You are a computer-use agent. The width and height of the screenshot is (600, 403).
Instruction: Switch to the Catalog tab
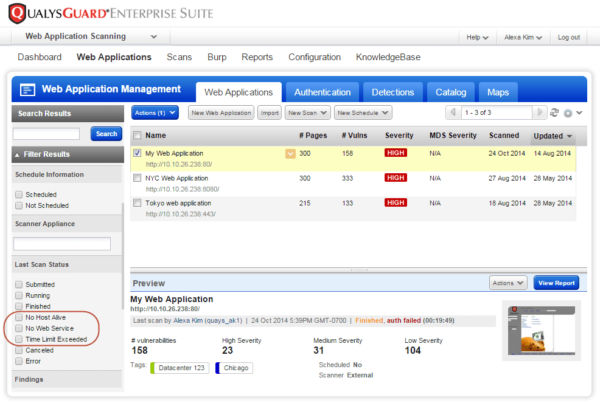point(451,92)
